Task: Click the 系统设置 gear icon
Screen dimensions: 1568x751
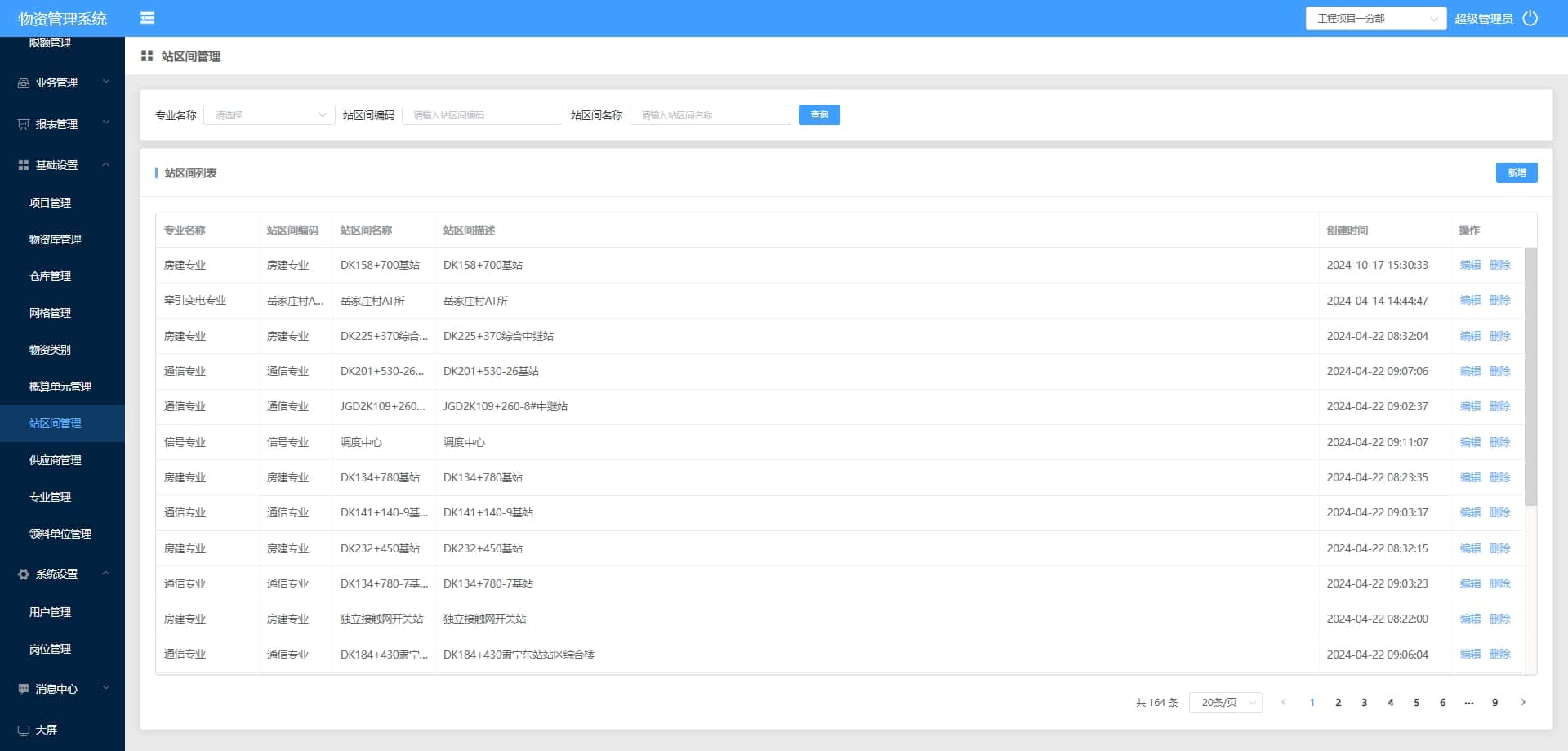Action: coord(24,574)
